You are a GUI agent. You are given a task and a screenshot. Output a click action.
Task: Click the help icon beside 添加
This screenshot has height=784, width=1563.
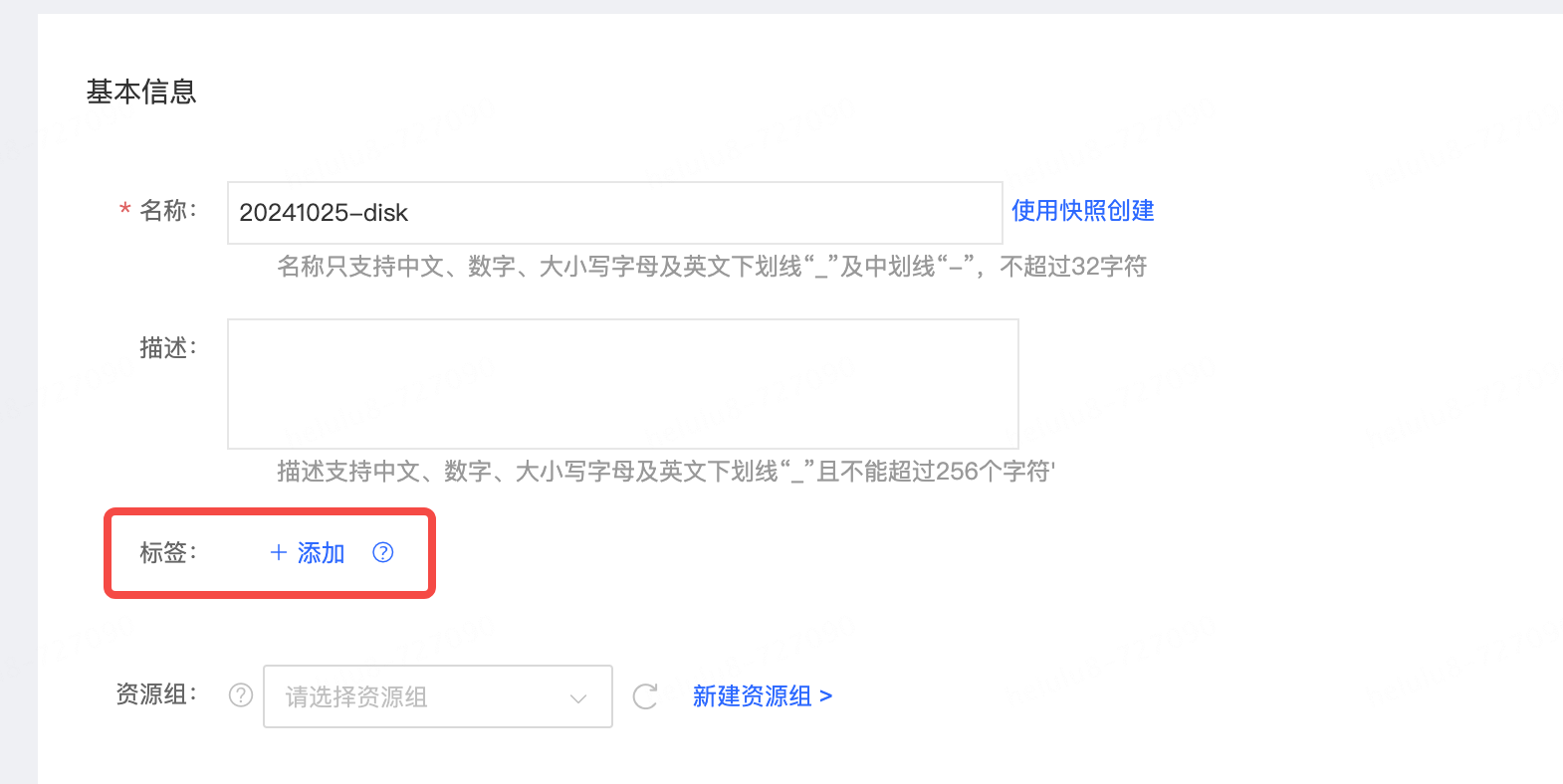pyautogui.click(x=383, y=552)
